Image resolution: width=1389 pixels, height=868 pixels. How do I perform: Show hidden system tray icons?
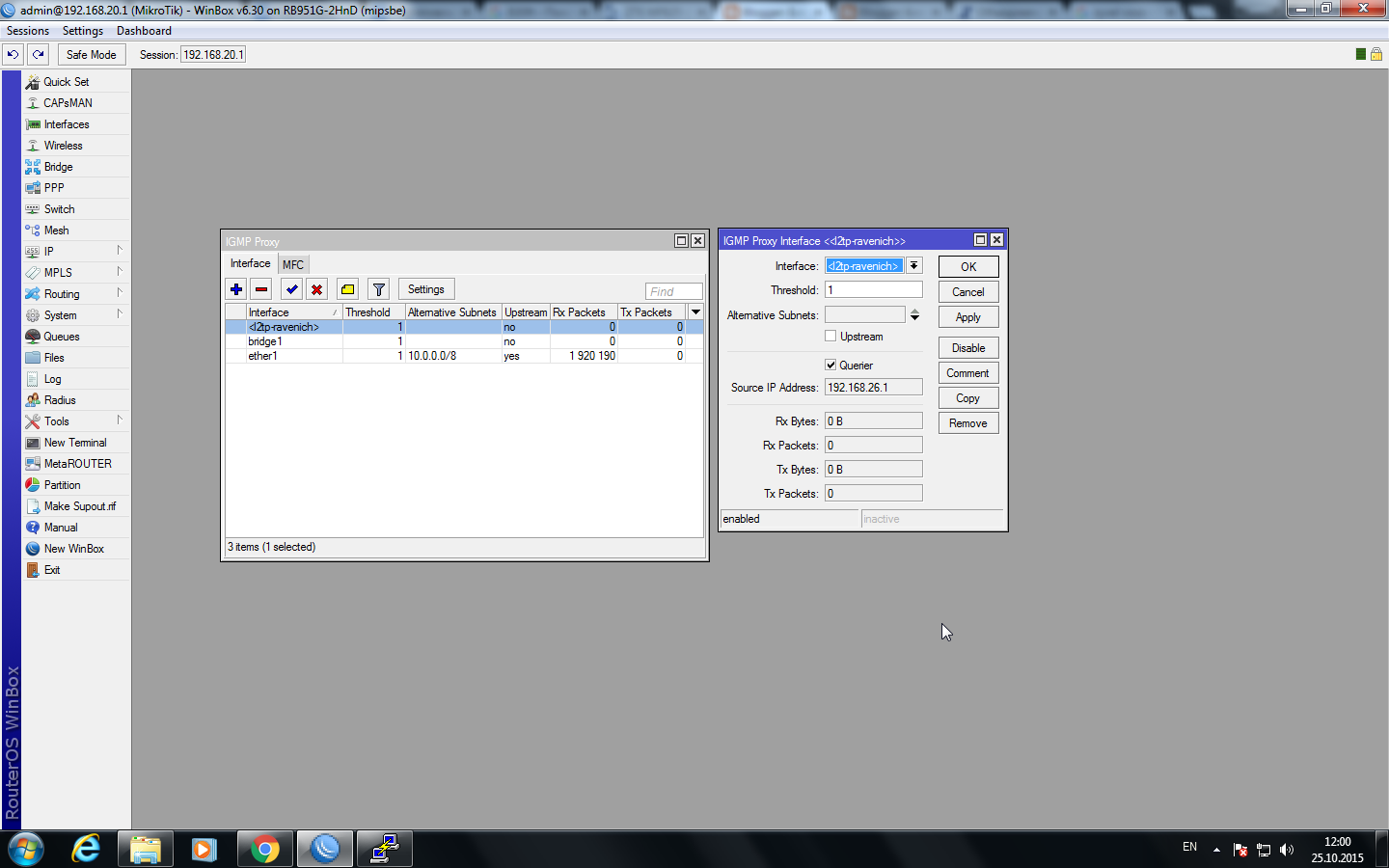[1216, 850]
